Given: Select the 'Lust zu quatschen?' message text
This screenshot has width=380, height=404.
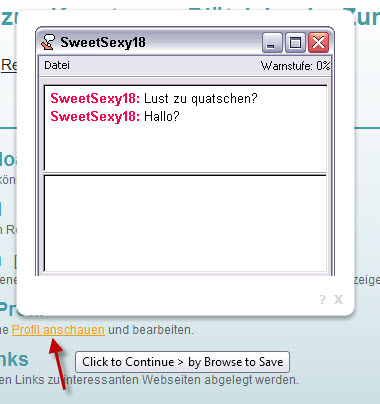Looking at the screenshot, I should pos(201,99).
